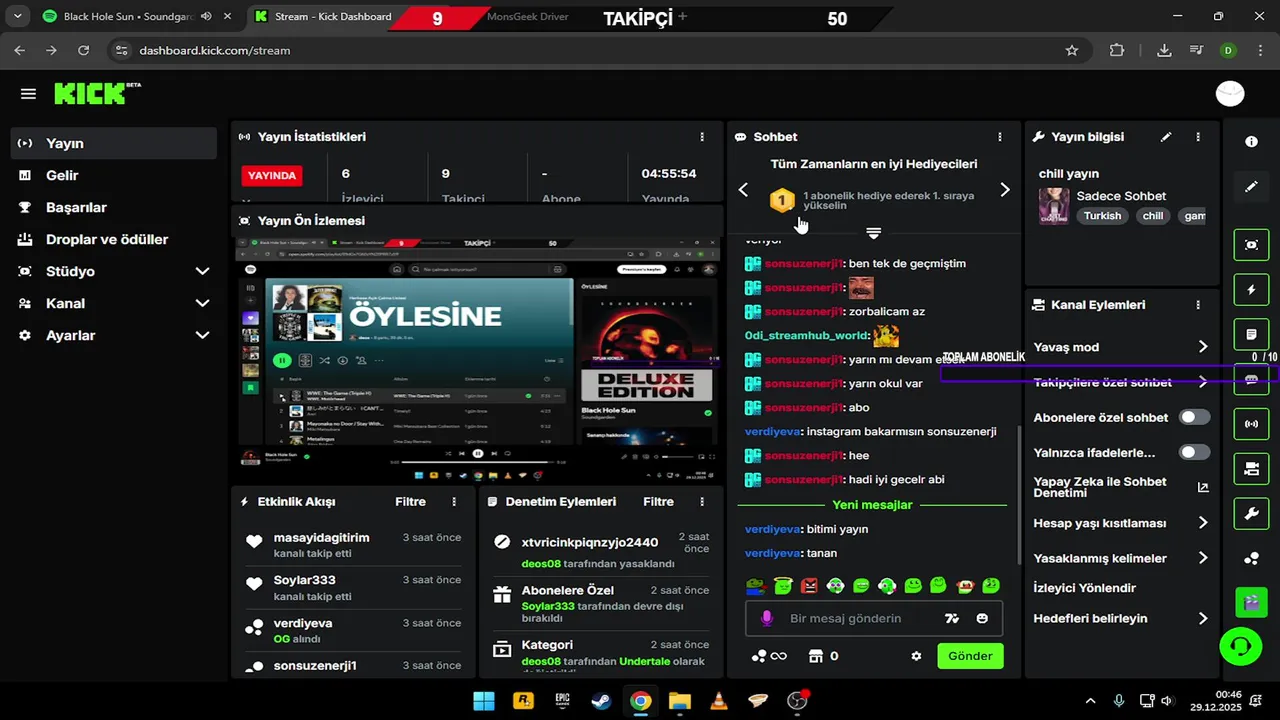The width and height of the screenshot is (1280, 720).
Task: Click the info icon in right sidebar
Action: pos(1251,142)
